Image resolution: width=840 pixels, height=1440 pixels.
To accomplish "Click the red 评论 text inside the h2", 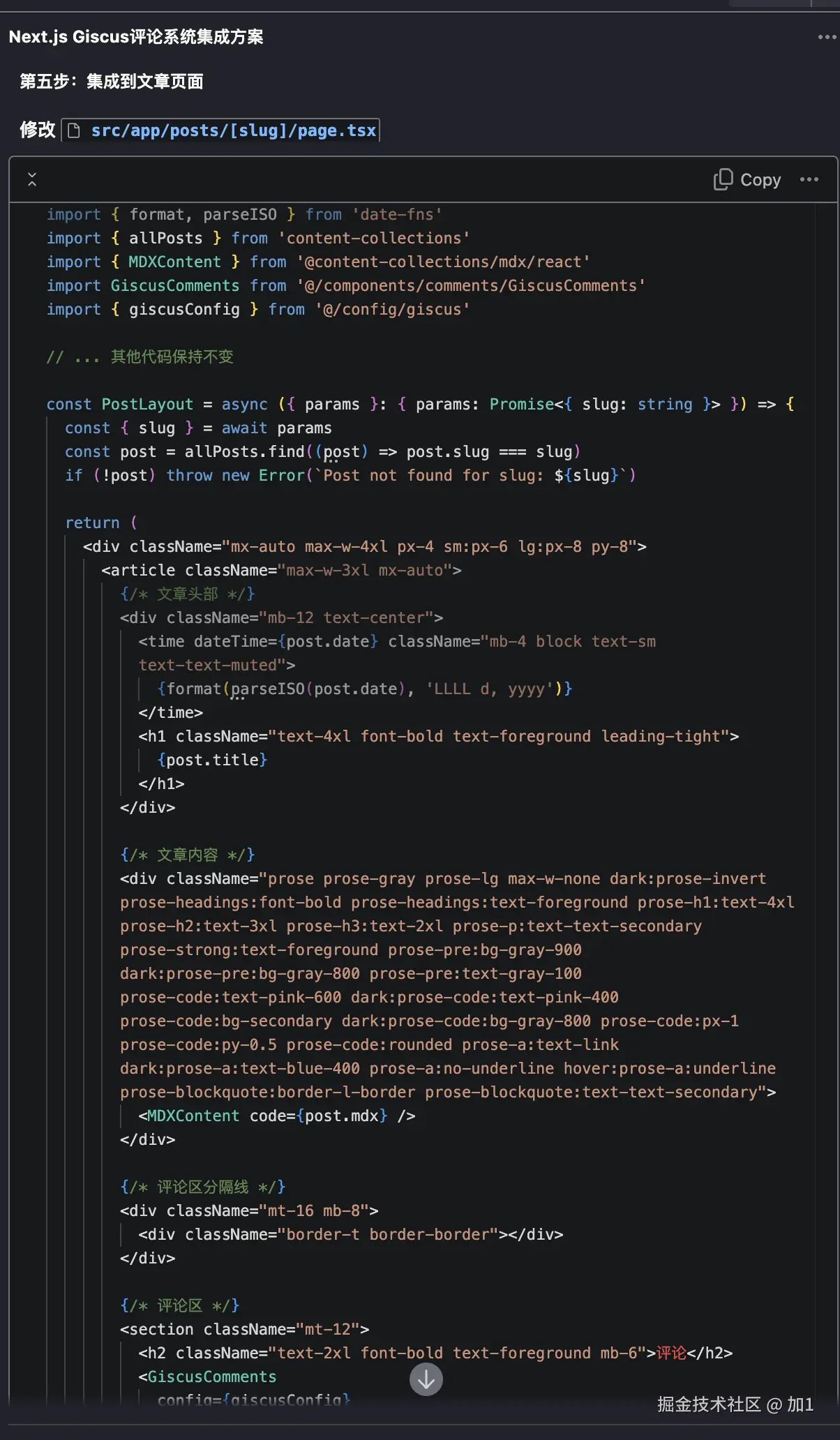I will [671, 1353].
